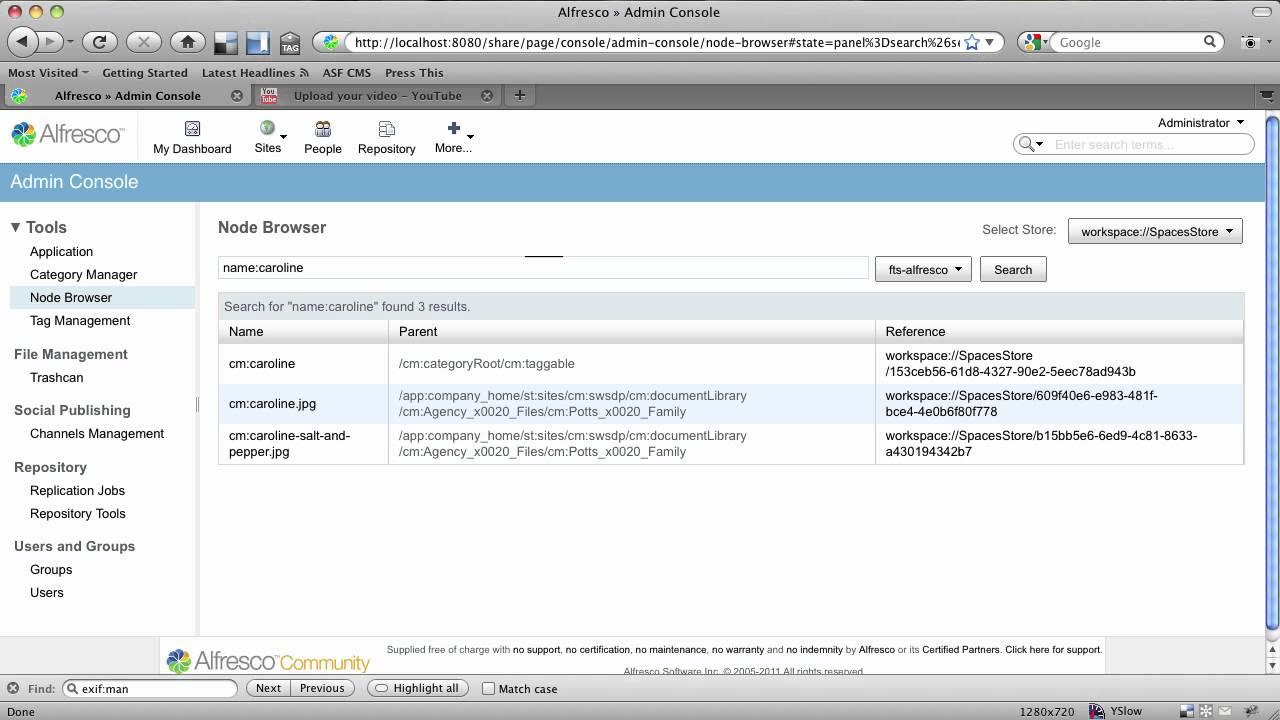
Task: Open the My Dashboard icon
Action: click(192, 129)
